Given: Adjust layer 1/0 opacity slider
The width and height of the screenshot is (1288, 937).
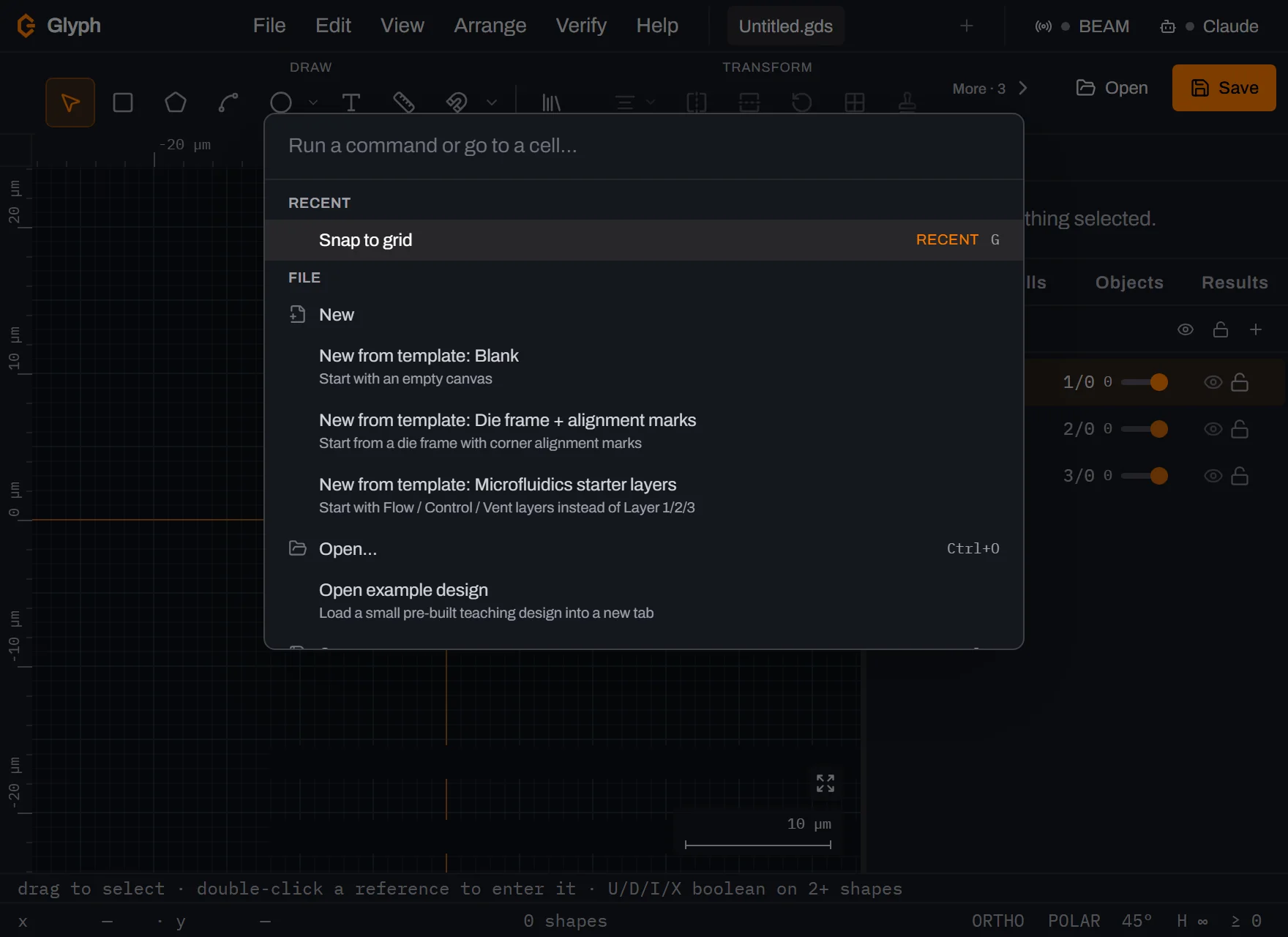Looking at the screenshot, I should 1145,382.
